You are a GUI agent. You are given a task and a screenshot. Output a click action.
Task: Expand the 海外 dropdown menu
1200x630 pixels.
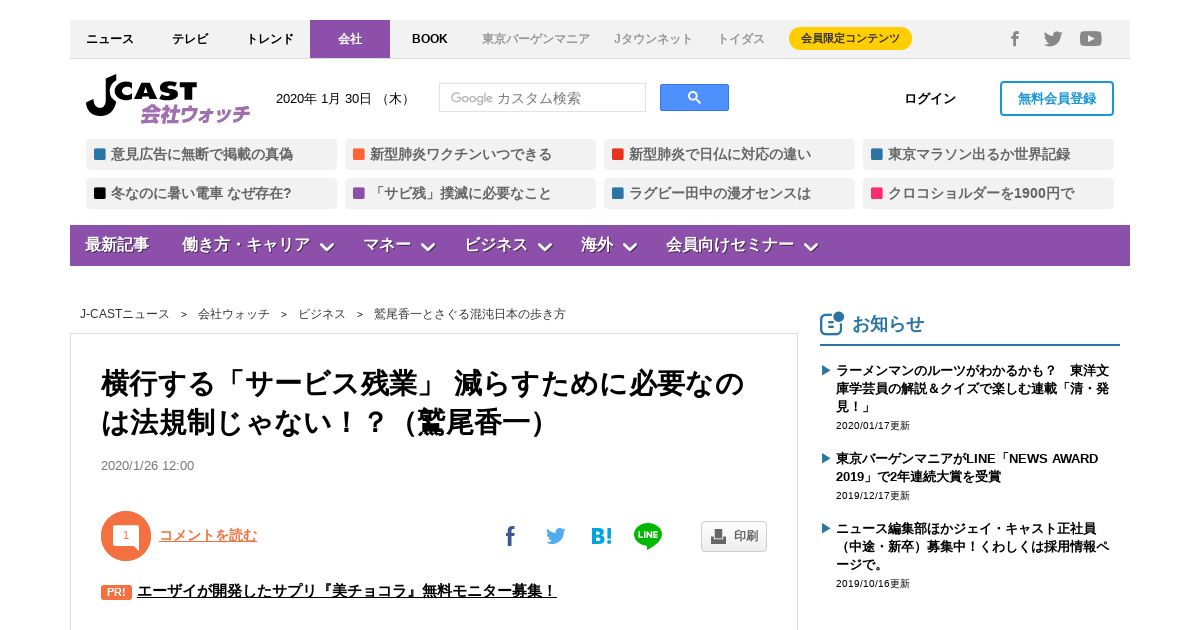(609, 245)
